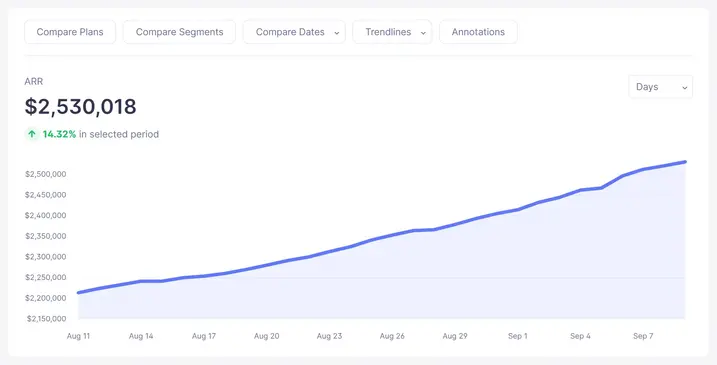Click the chart line's final data point
The height and width of the screenshot is (365, 717).
tap(685, 162)
